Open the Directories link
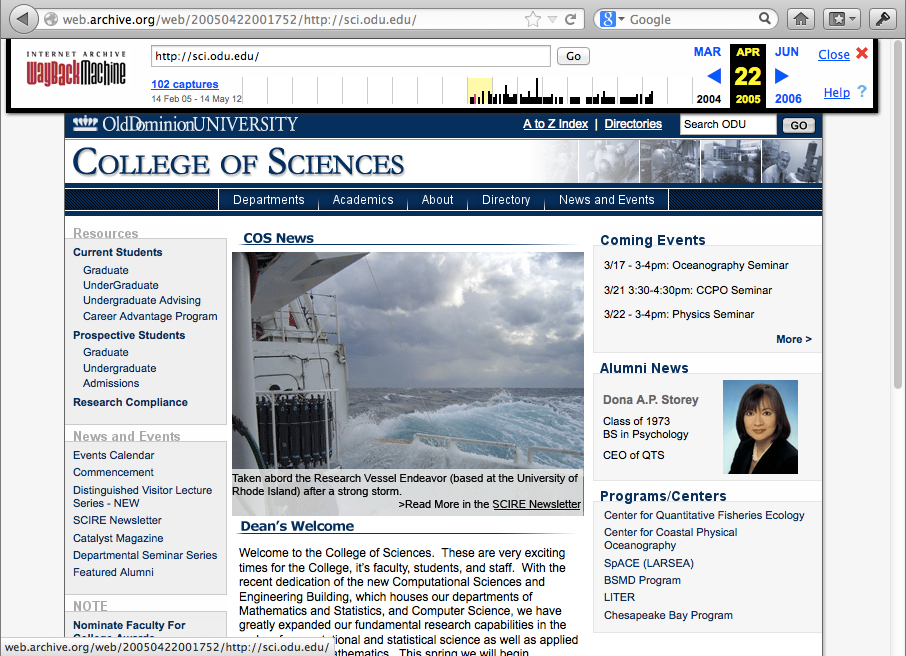This screenshot has width=906, height=656. 633,124
